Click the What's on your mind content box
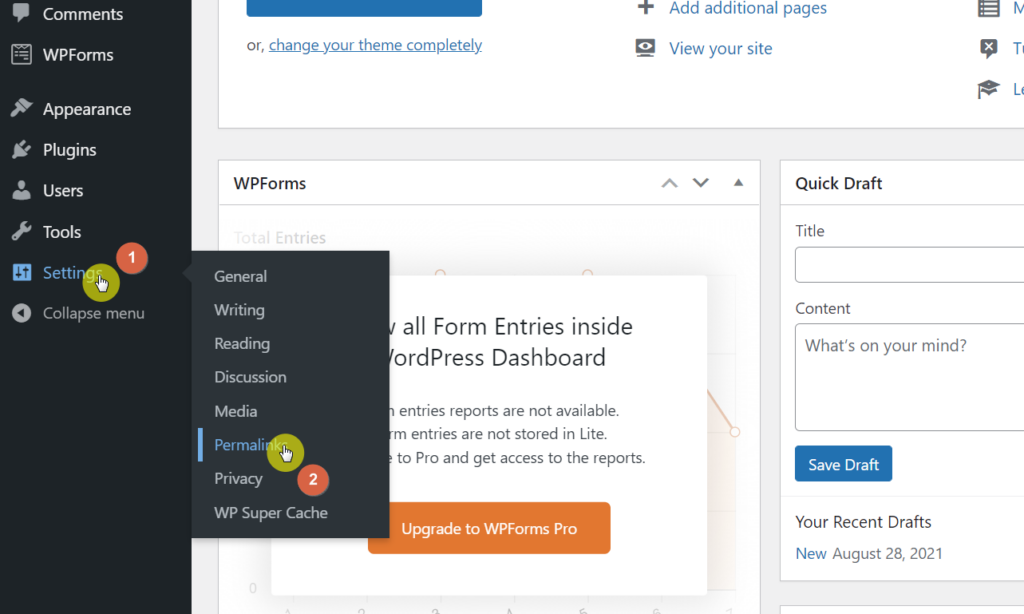 [909, 377]
